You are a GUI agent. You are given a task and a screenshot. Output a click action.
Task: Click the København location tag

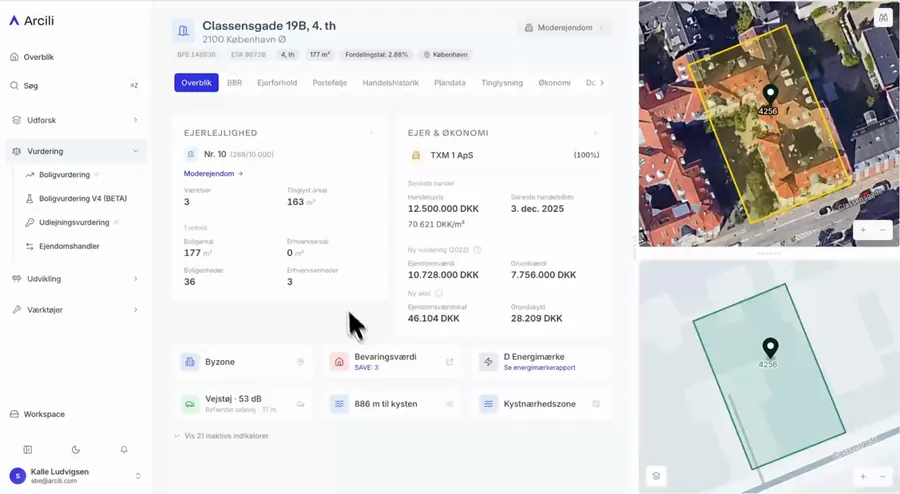pos(445,55)
